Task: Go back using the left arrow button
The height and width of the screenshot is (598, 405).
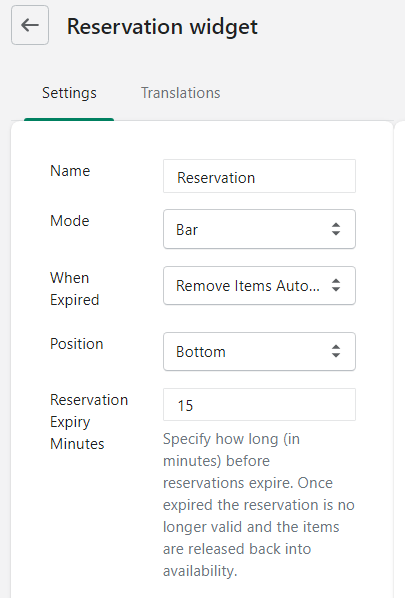Action: click(x=30, y=25)
